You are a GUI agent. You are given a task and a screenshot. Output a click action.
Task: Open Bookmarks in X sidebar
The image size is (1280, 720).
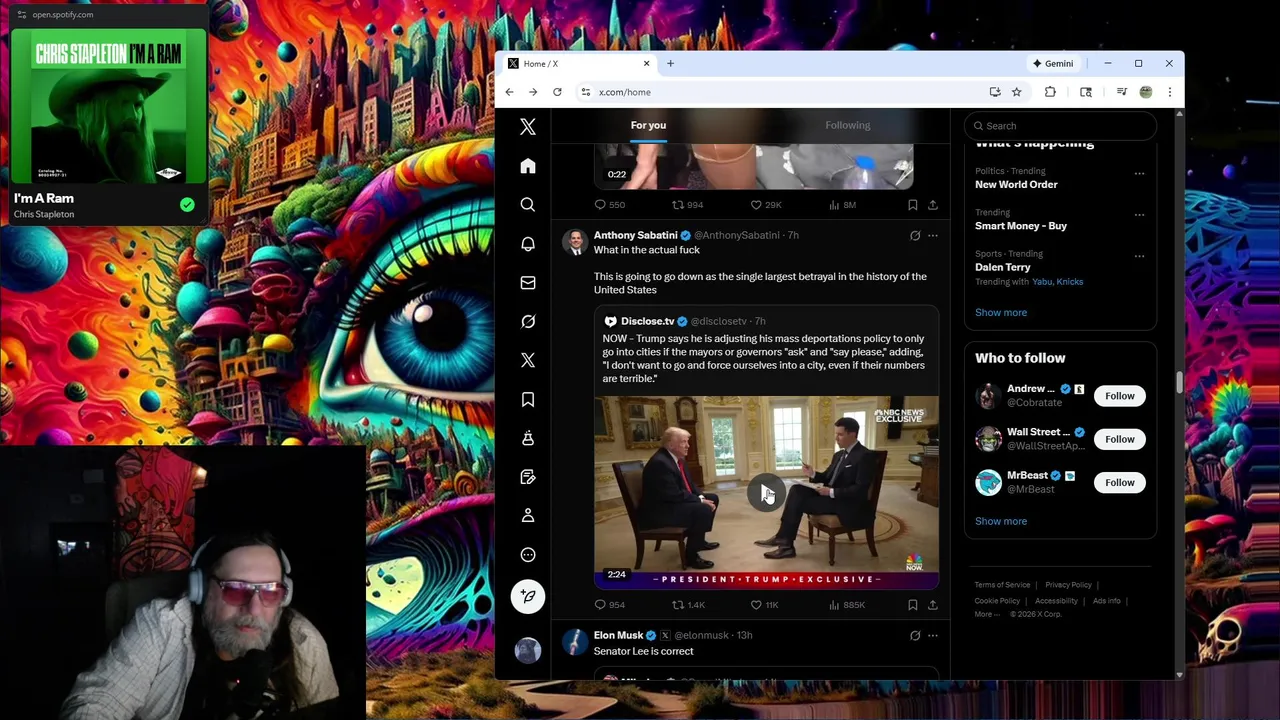click(528, 399)
